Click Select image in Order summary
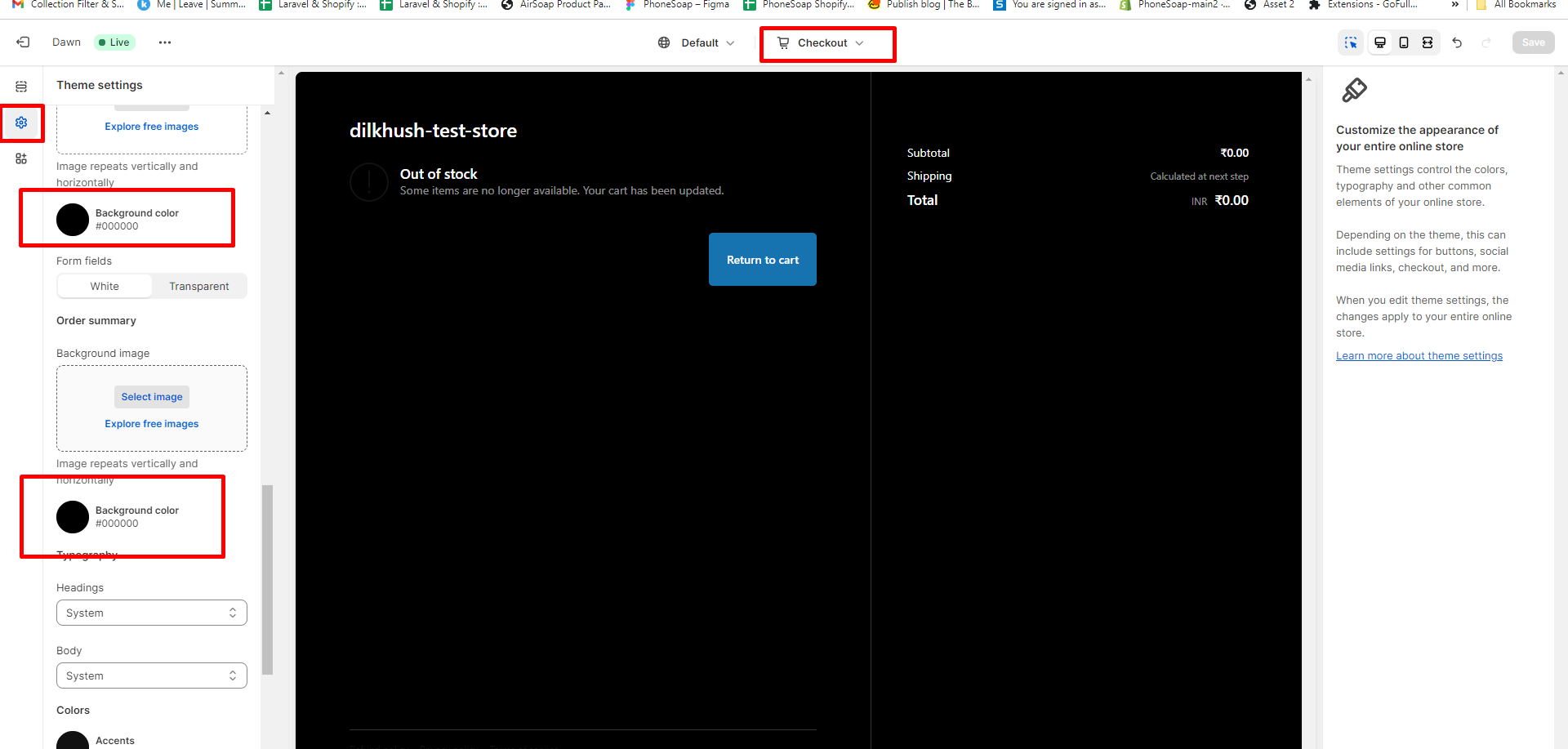This screenshot has width=1568, height=749. (152, 397)
